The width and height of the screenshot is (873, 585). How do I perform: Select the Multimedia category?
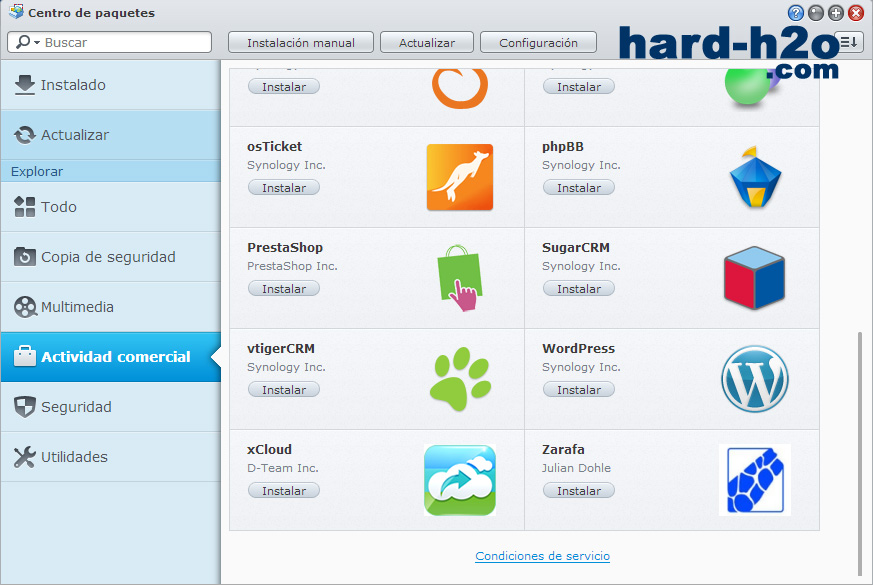pyautogui.click(x=111, y=307)
